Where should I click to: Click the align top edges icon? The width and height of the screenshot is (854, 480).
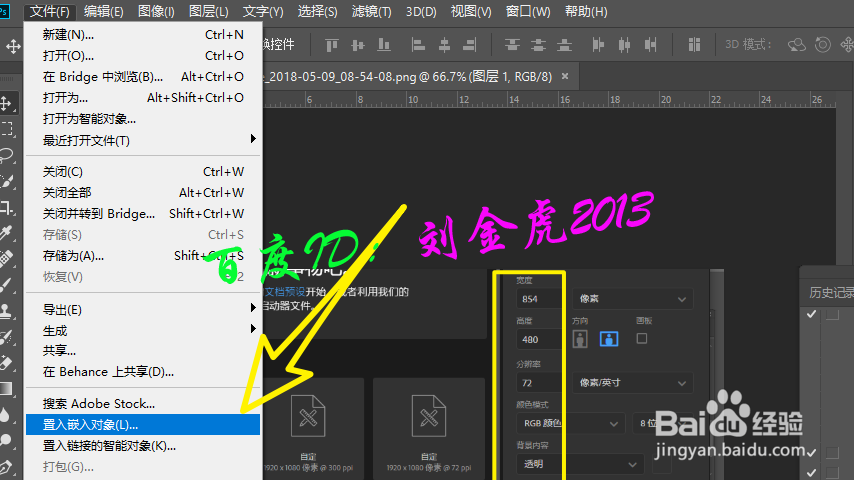coord(332,45)
